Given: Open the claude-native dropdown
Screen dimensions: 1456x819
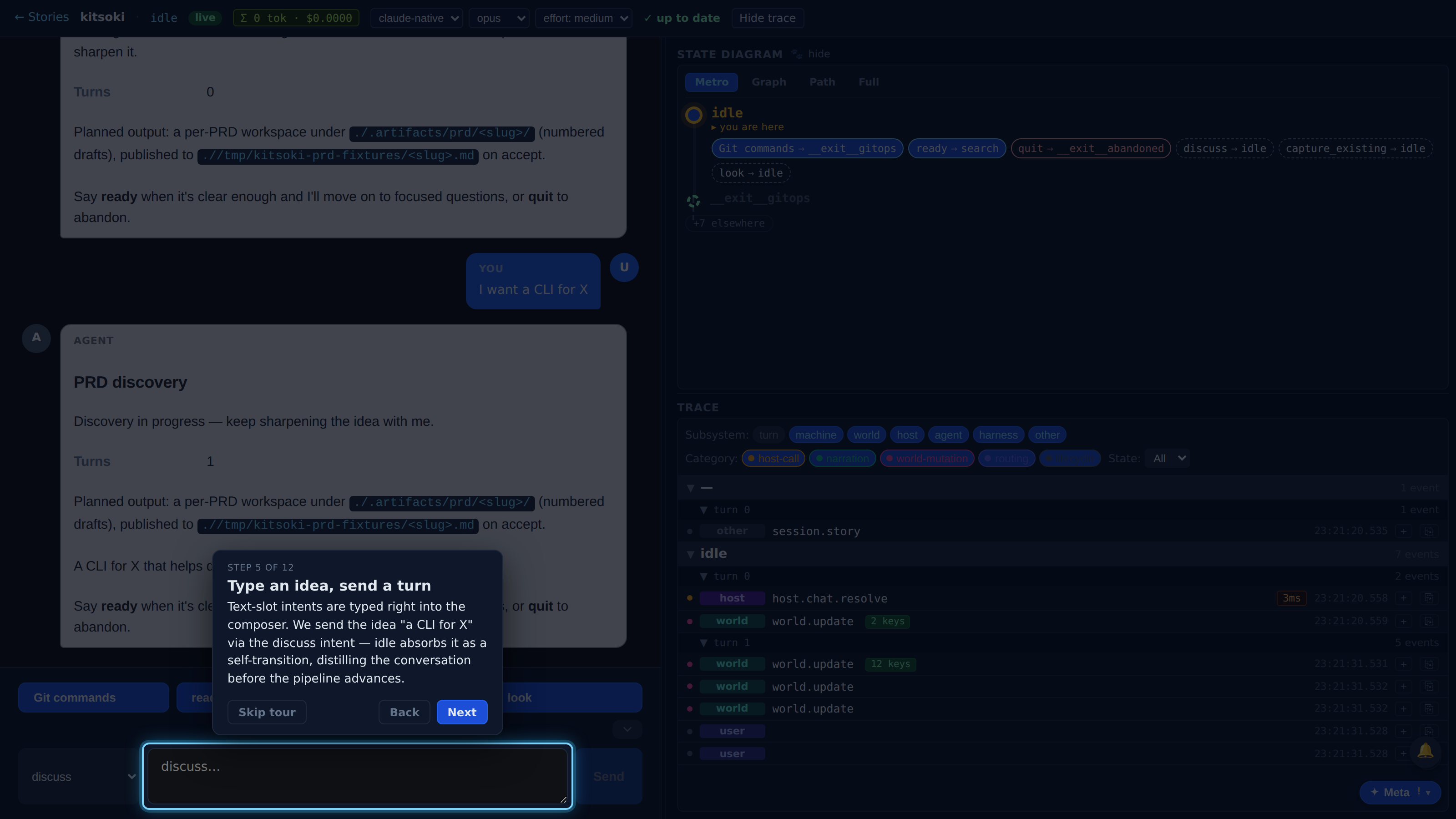Looking at the screenshot, I should coord(417,18).
